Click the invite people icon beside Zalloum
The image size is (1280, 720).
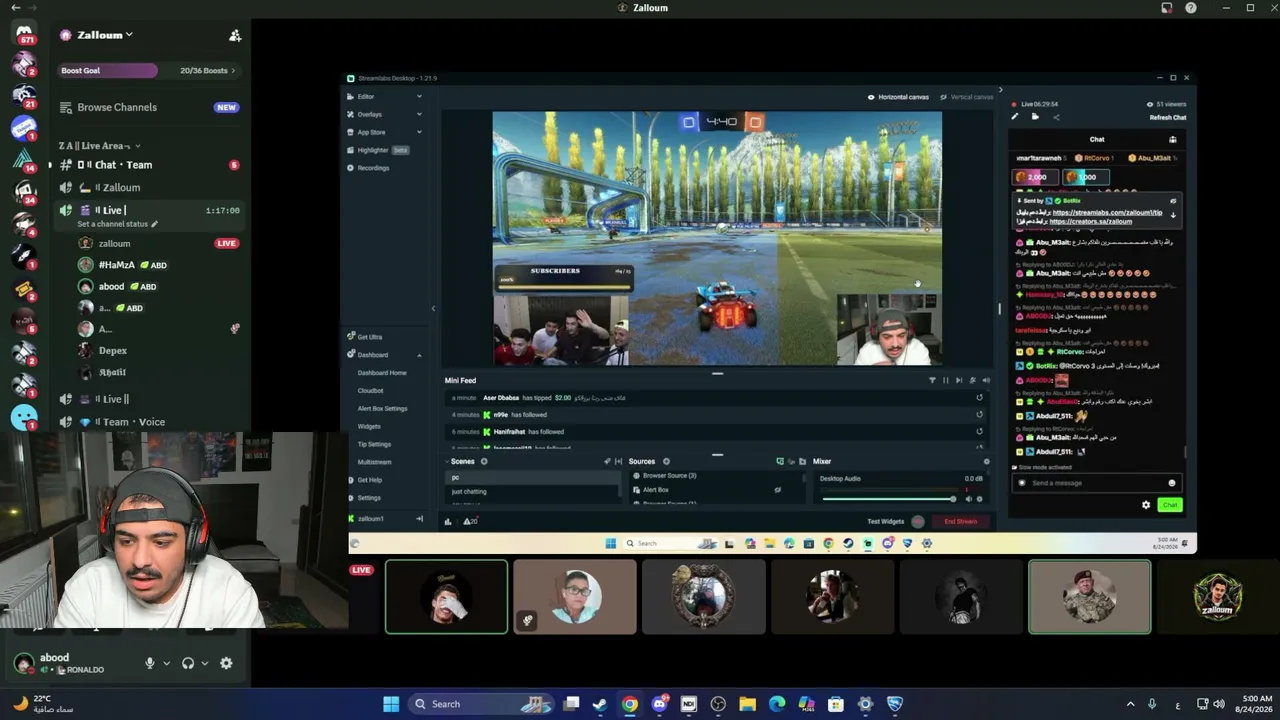point(235,35)
